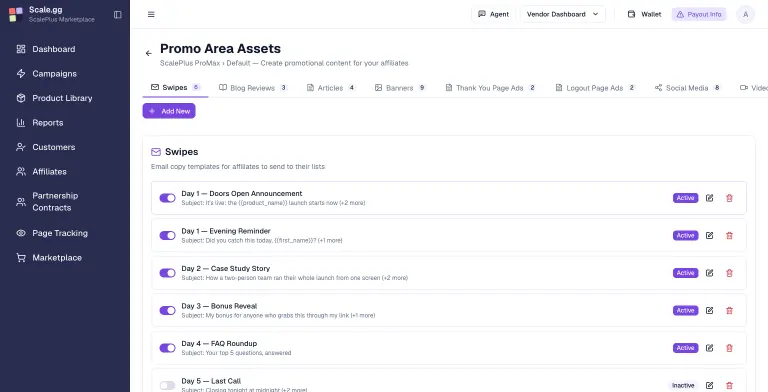
Task: Toggle Day 3 Bonus Reveal switch
Action: coord(168,311)
